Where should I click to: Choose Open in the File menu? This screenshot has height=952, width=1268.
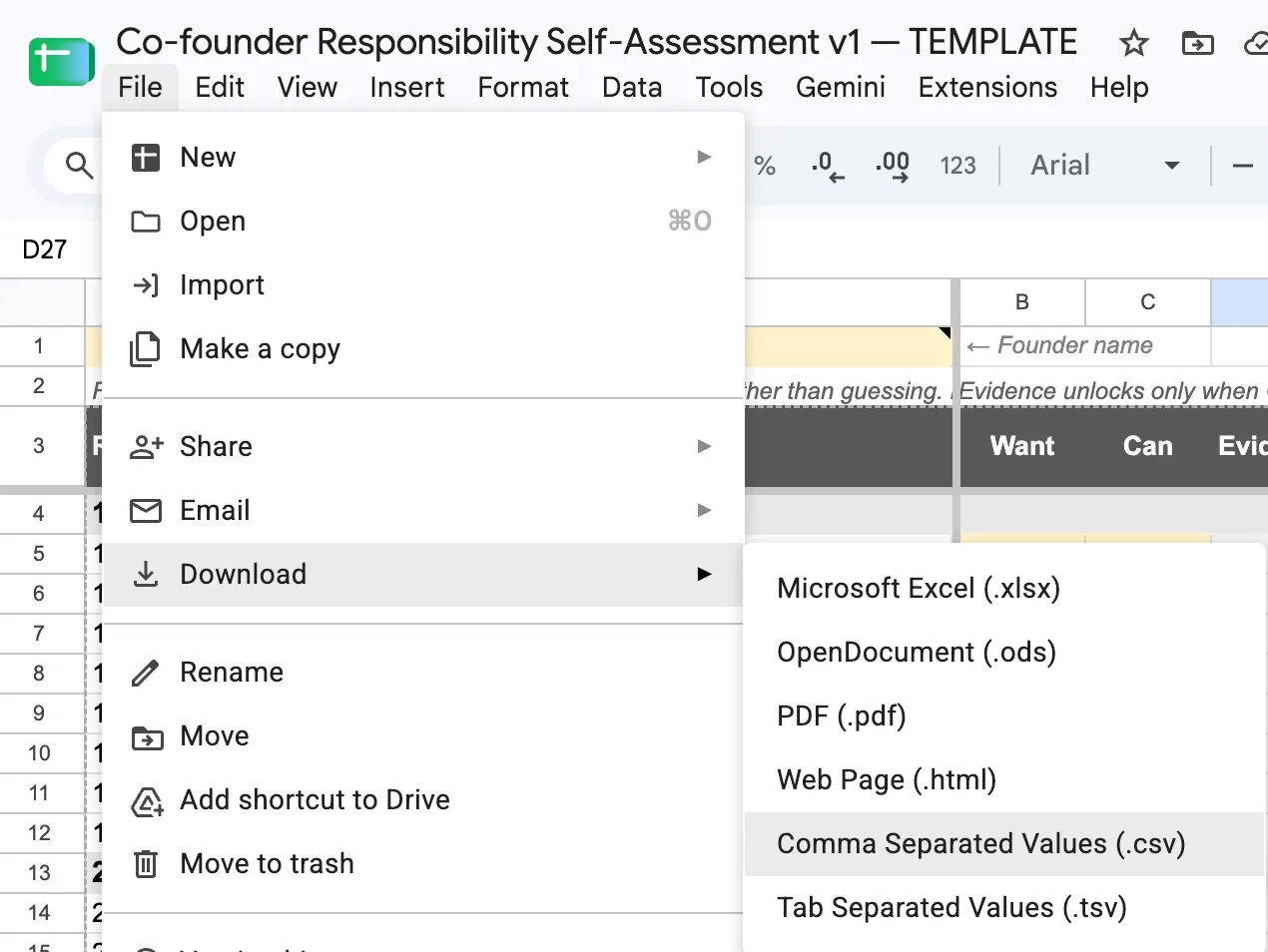coord(423,222)
